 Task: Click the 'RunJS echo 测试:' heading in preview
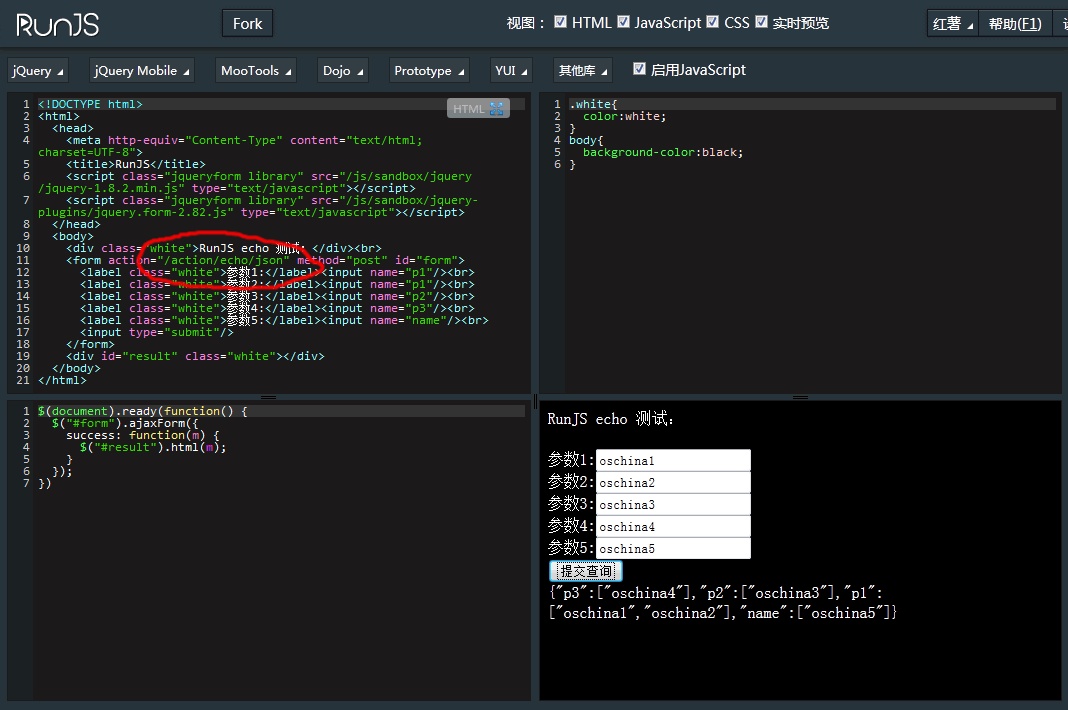610,419
